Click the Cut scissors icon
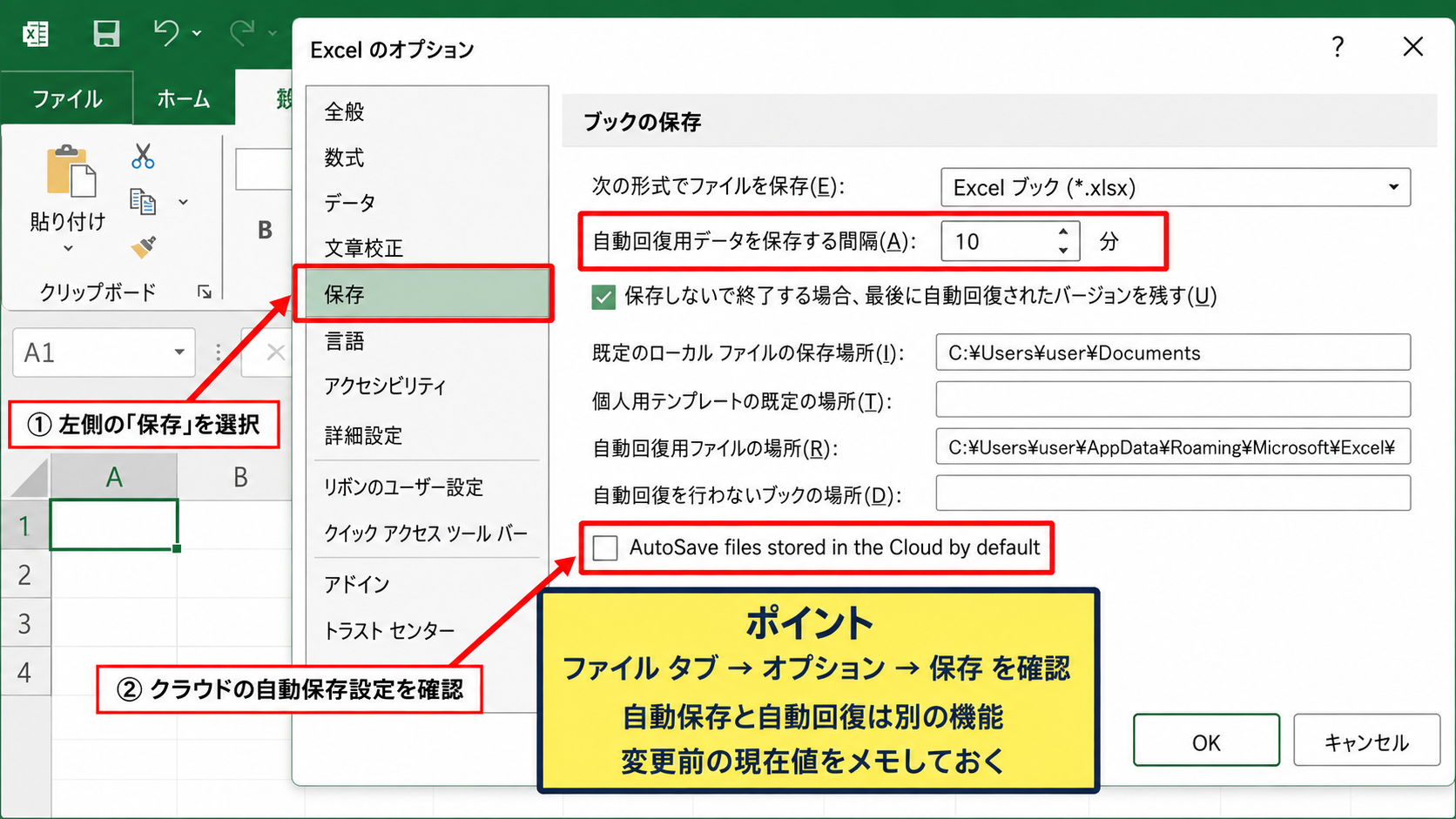This screenshot has width=1456, height=819. tap(143, 157)
